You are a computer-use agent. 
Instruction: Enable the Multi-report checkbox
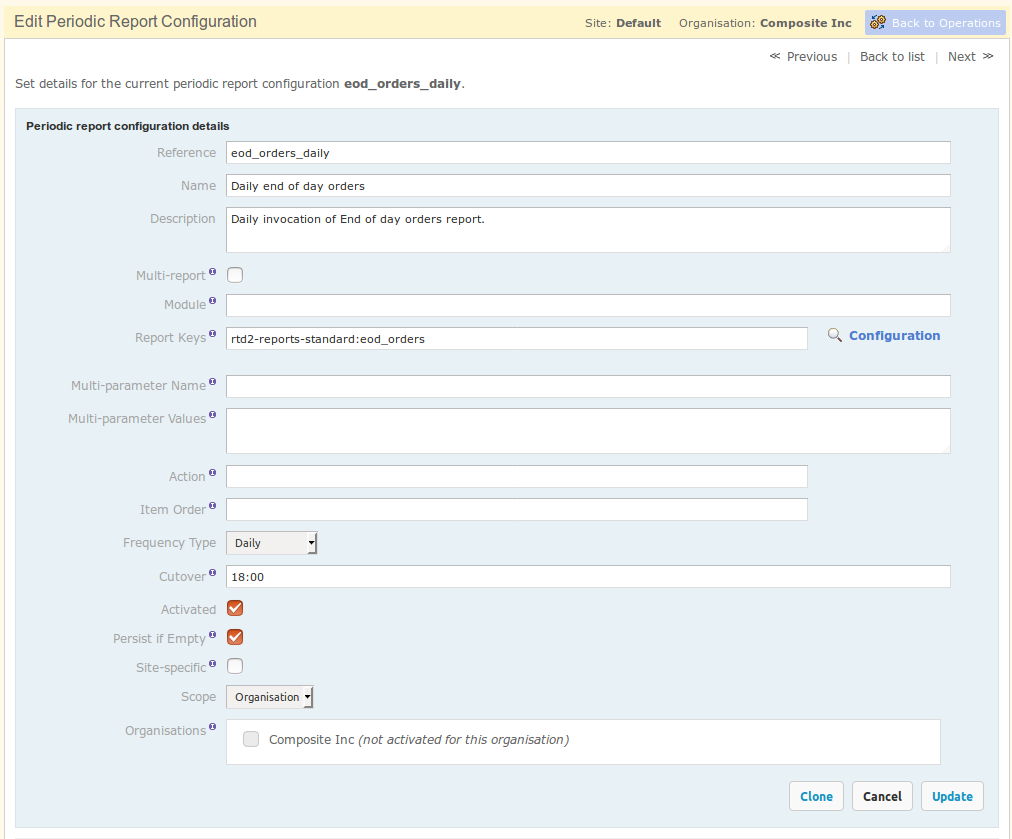pos(234,274)
